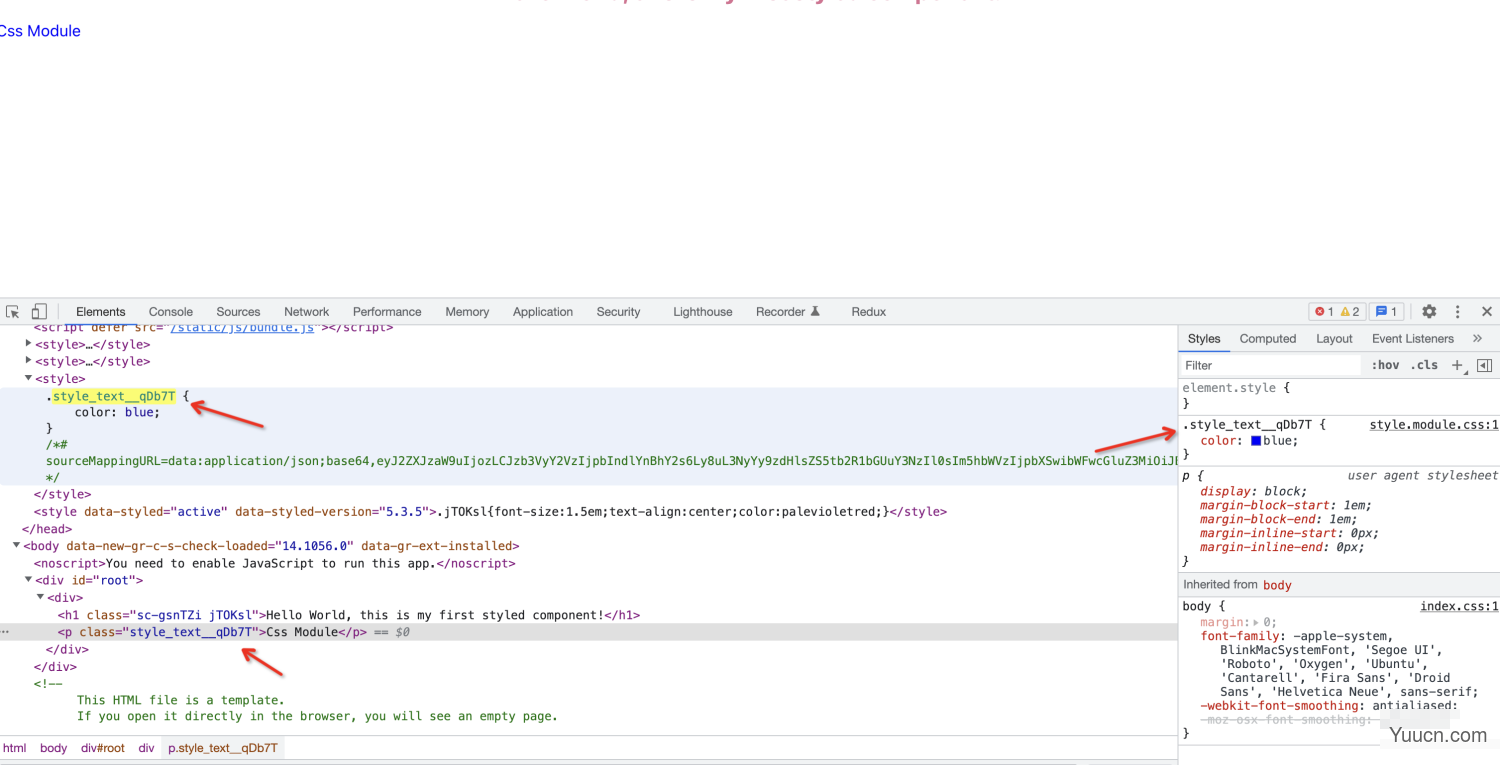
Task: Open DevTools settings gear
Action: 1429,312
